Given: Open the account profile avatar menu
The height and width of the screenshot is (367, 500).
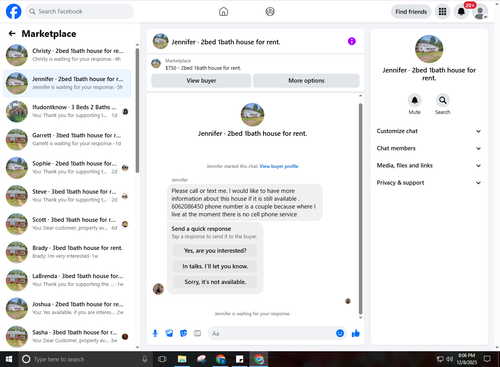Looking at the screenshot, I should coord(480,12).
